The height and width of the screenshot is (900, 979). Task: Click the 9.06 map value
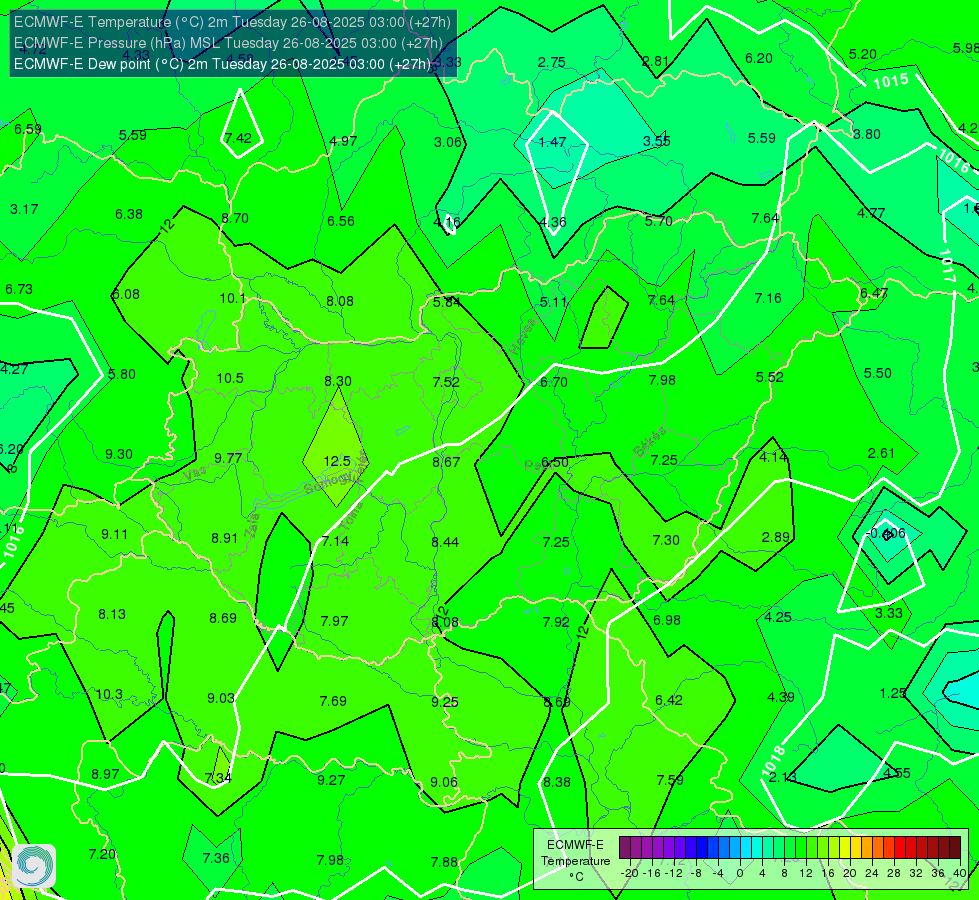(x=444, y=782)
